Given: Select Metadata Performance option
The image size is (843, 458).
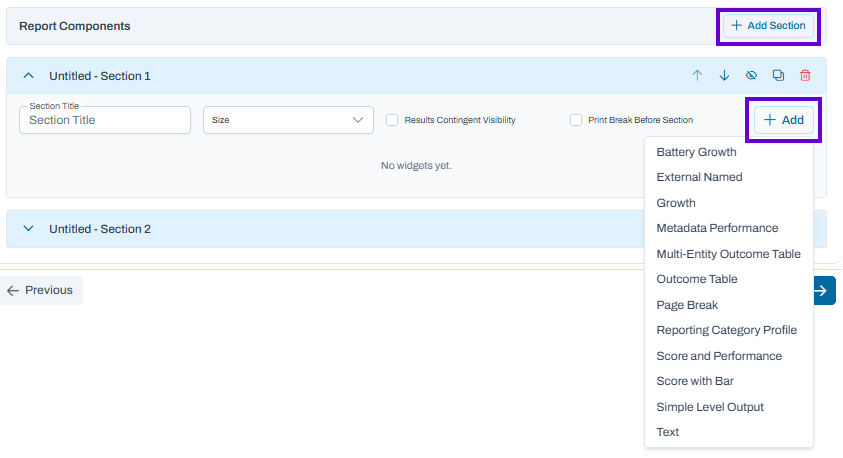Looking at the screenshot, I should (728, 228).
